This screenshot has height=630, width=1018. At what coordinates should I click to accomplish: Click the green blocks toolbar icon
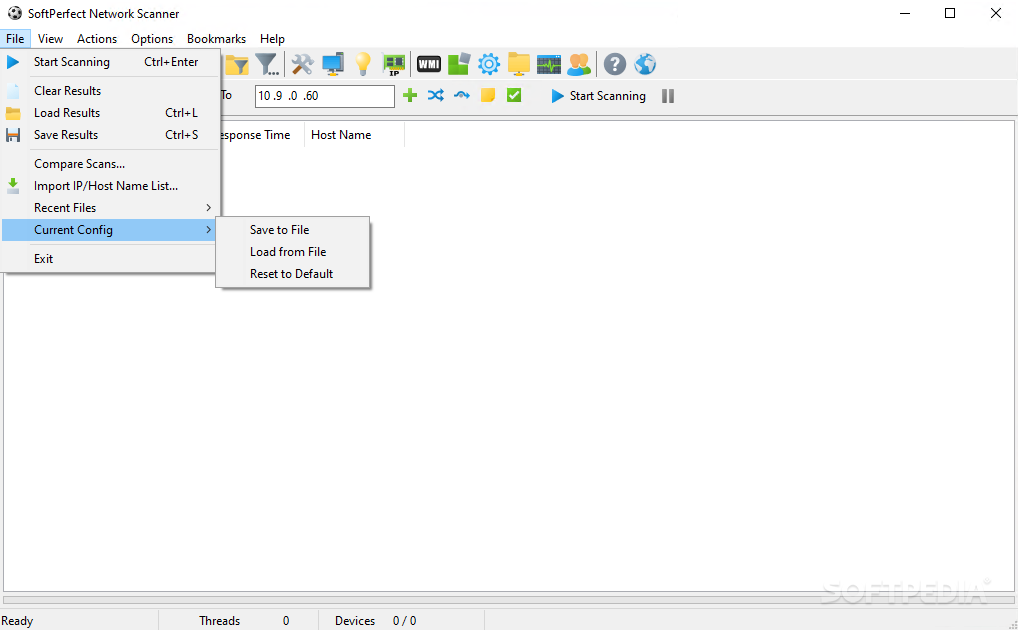pyautogui.click(x=459, y=64)
